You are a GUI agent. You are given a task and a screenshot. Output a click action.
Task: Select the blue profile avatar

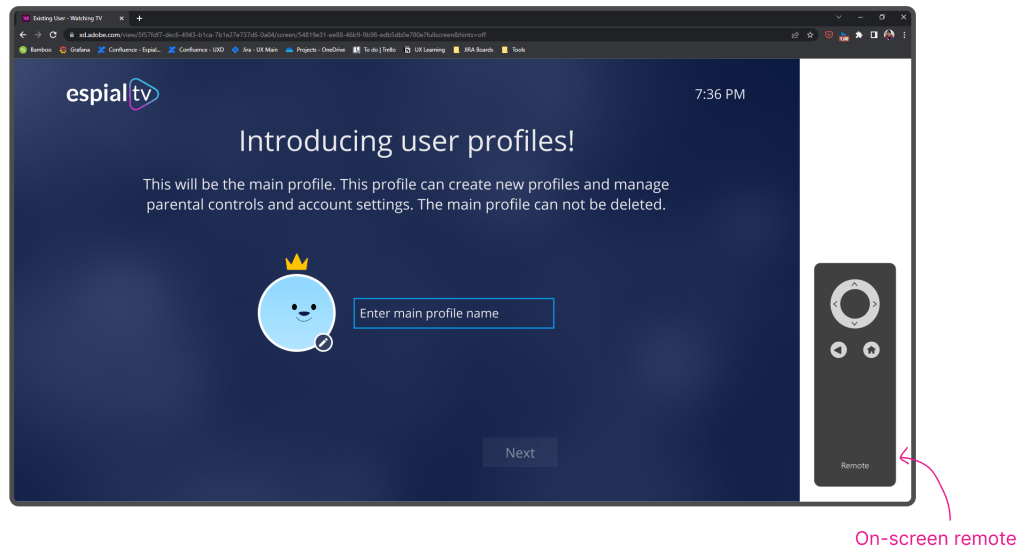point(295,312)
